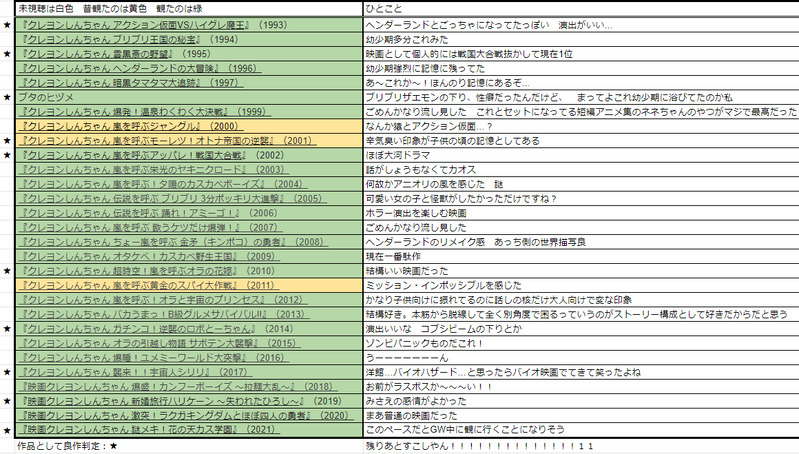Viewport: 799px width, 454px height.
Task: Open the 黄金のスパイ大作戦 (2011) link
Action: pyautogui.click(x=149, y=285)
